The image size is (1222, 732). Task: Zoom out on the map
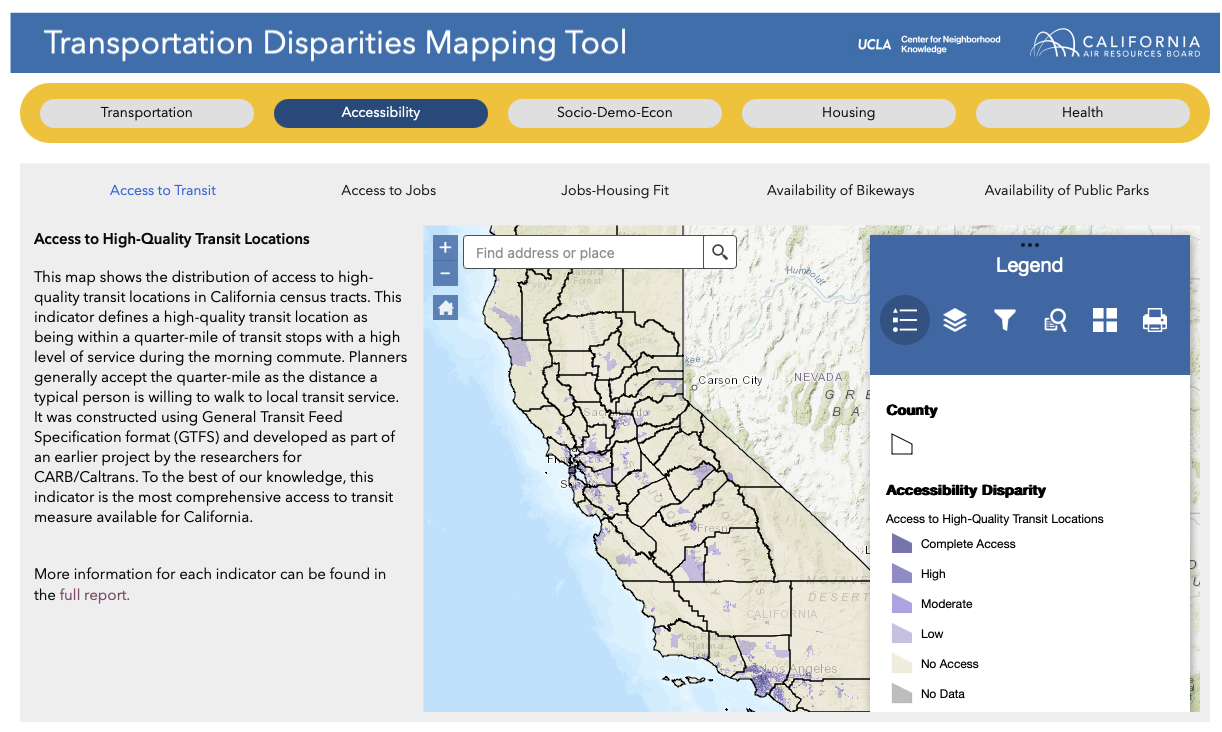(446, 273)
